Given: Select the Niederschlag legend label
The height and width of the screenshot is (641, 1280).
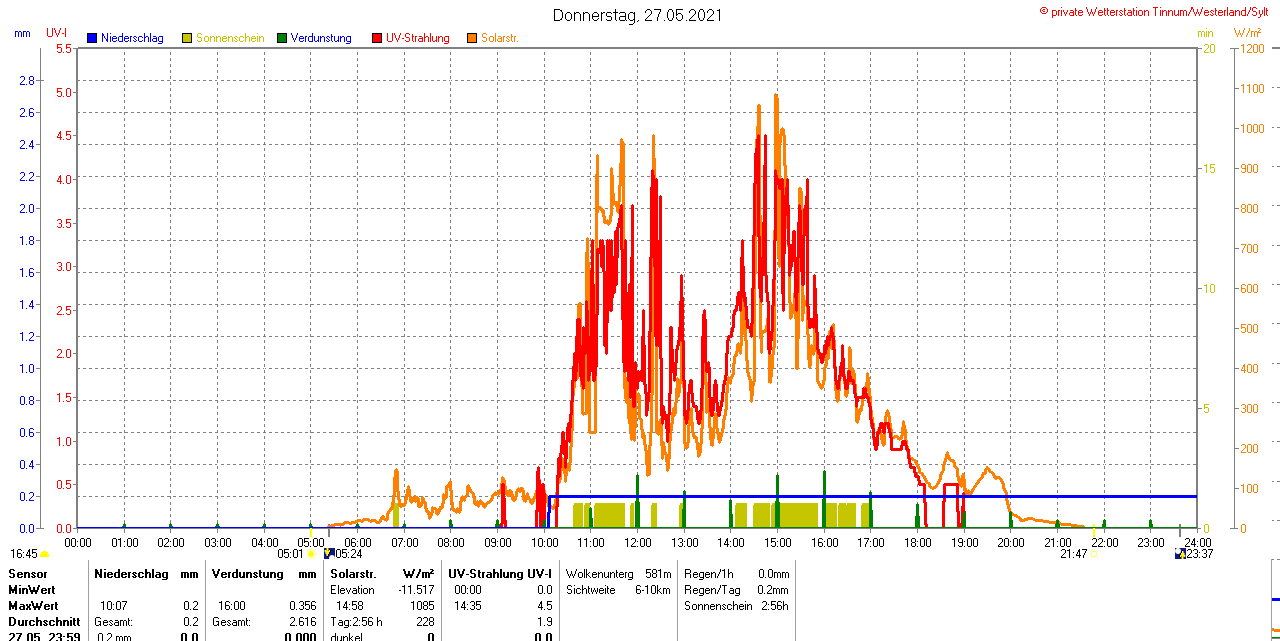Looking at the screenshot, I should pos(131,38).
